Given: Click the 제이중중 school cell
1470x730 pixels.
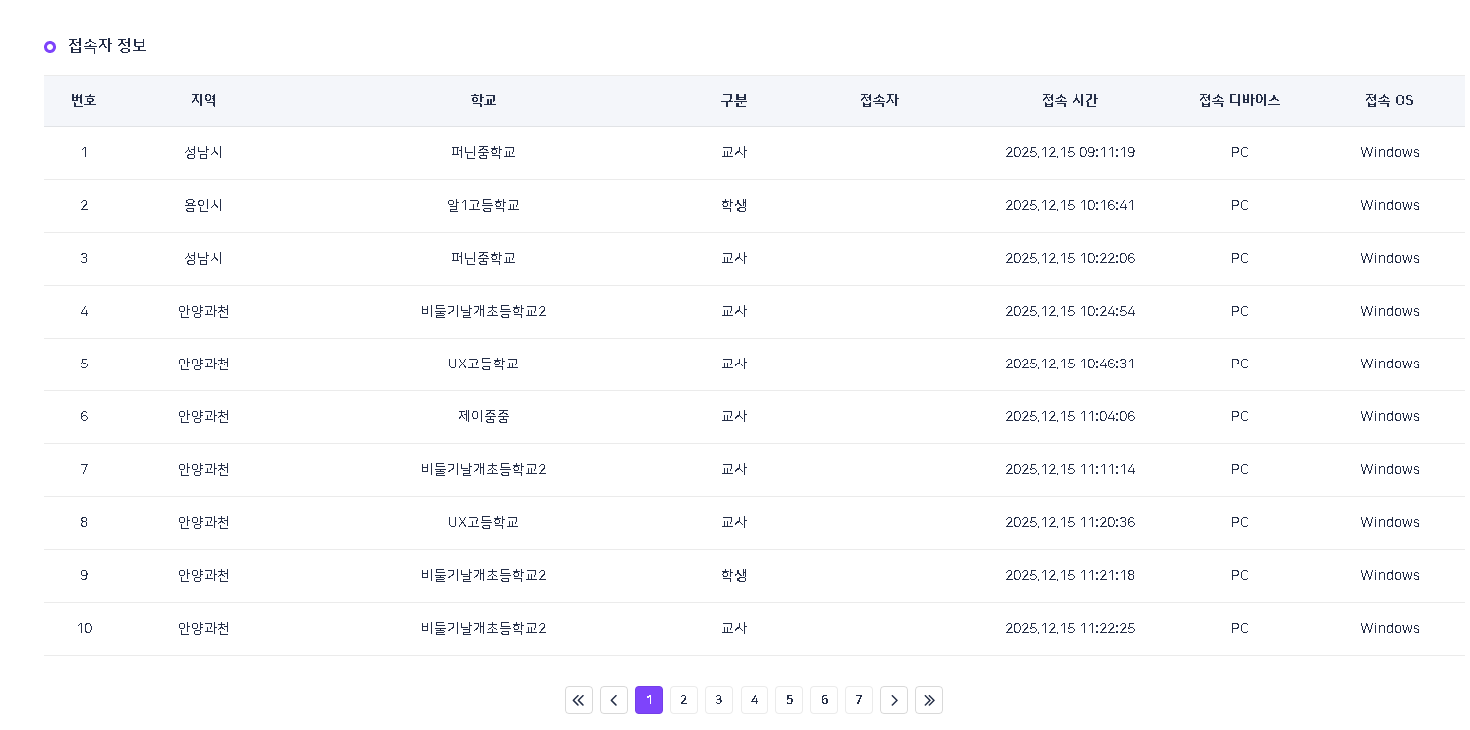Looking at the screenshot, I should 483,417.
